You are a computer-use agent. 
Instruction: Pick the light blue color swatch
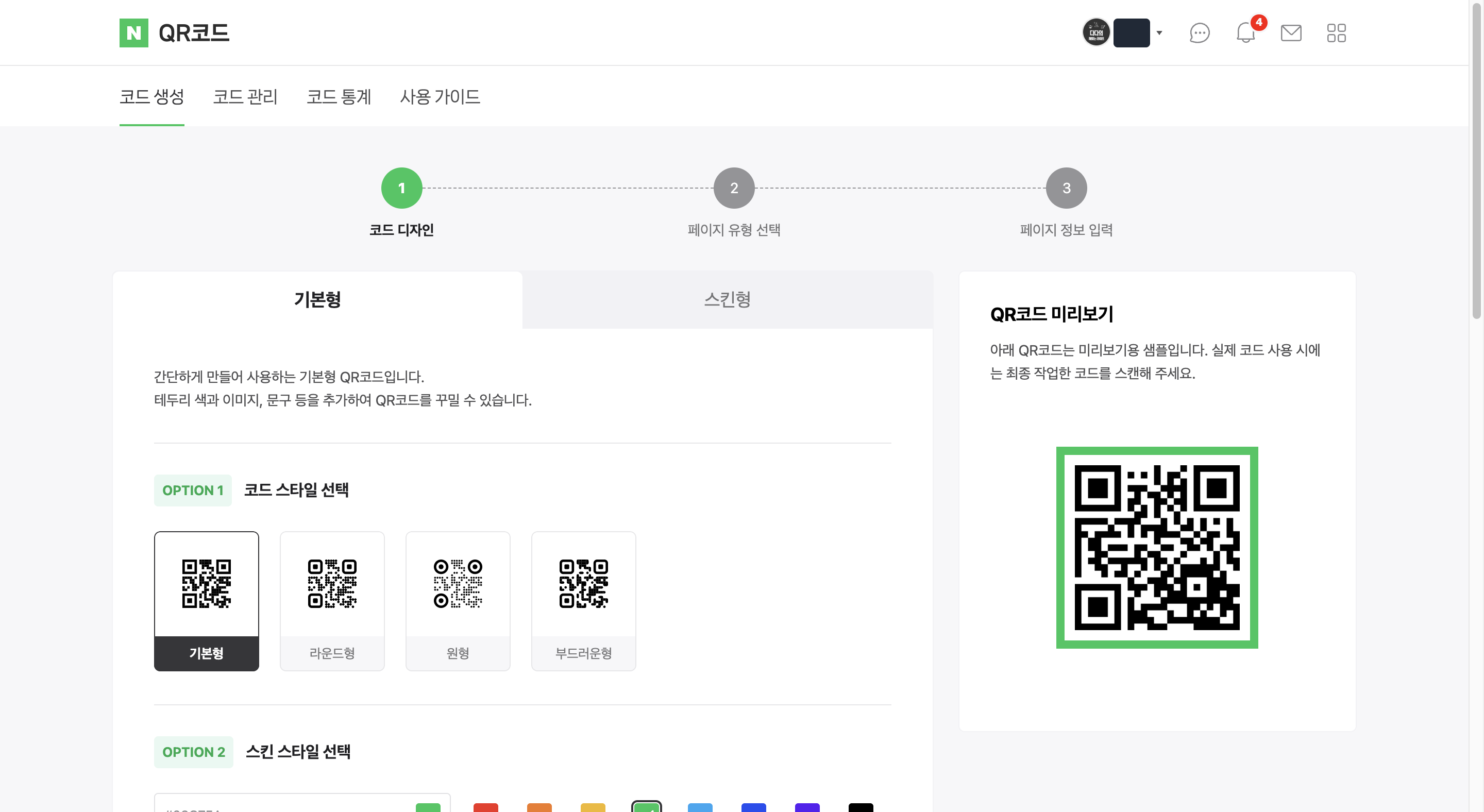pos(700,807)
